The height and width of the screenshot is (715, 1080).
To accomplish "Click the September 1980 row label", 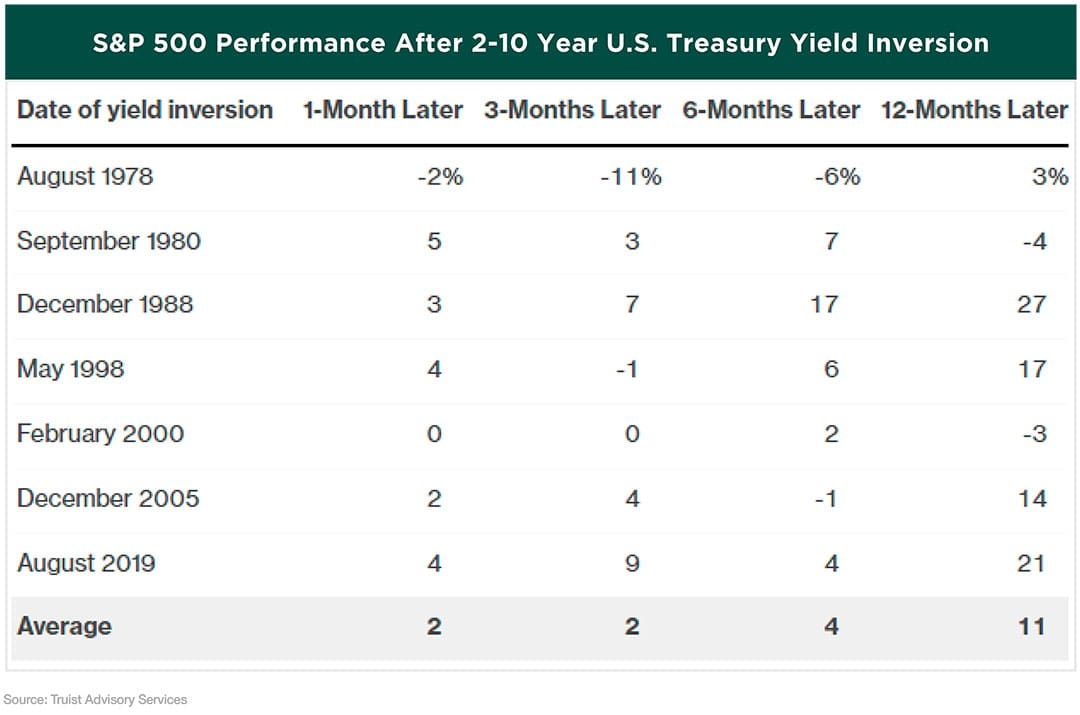I will coord(109,241).
